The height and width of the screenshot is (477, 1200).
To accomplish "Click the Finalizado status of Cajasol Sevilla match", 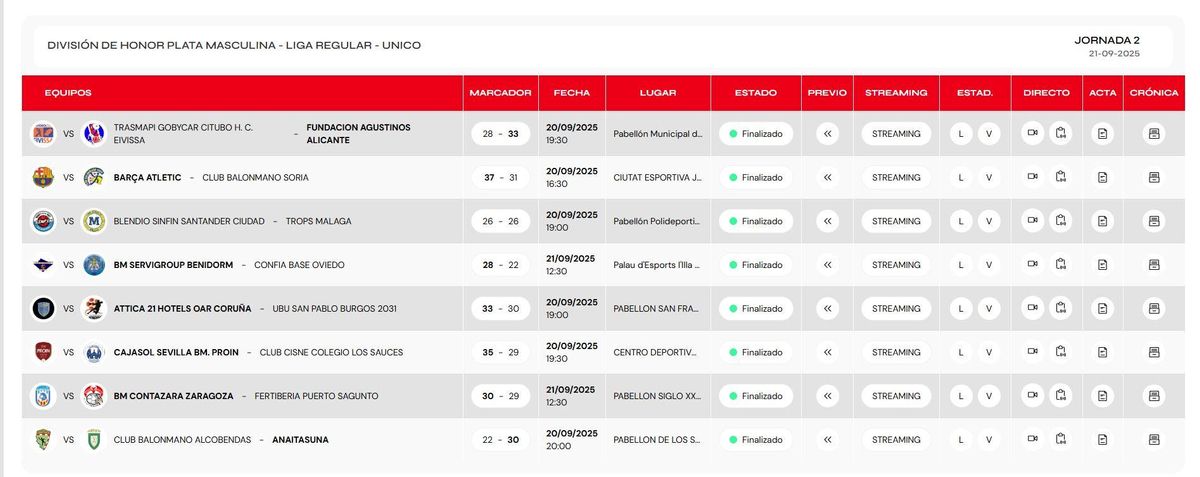I will pyautogui.click(x=756, y=353).
